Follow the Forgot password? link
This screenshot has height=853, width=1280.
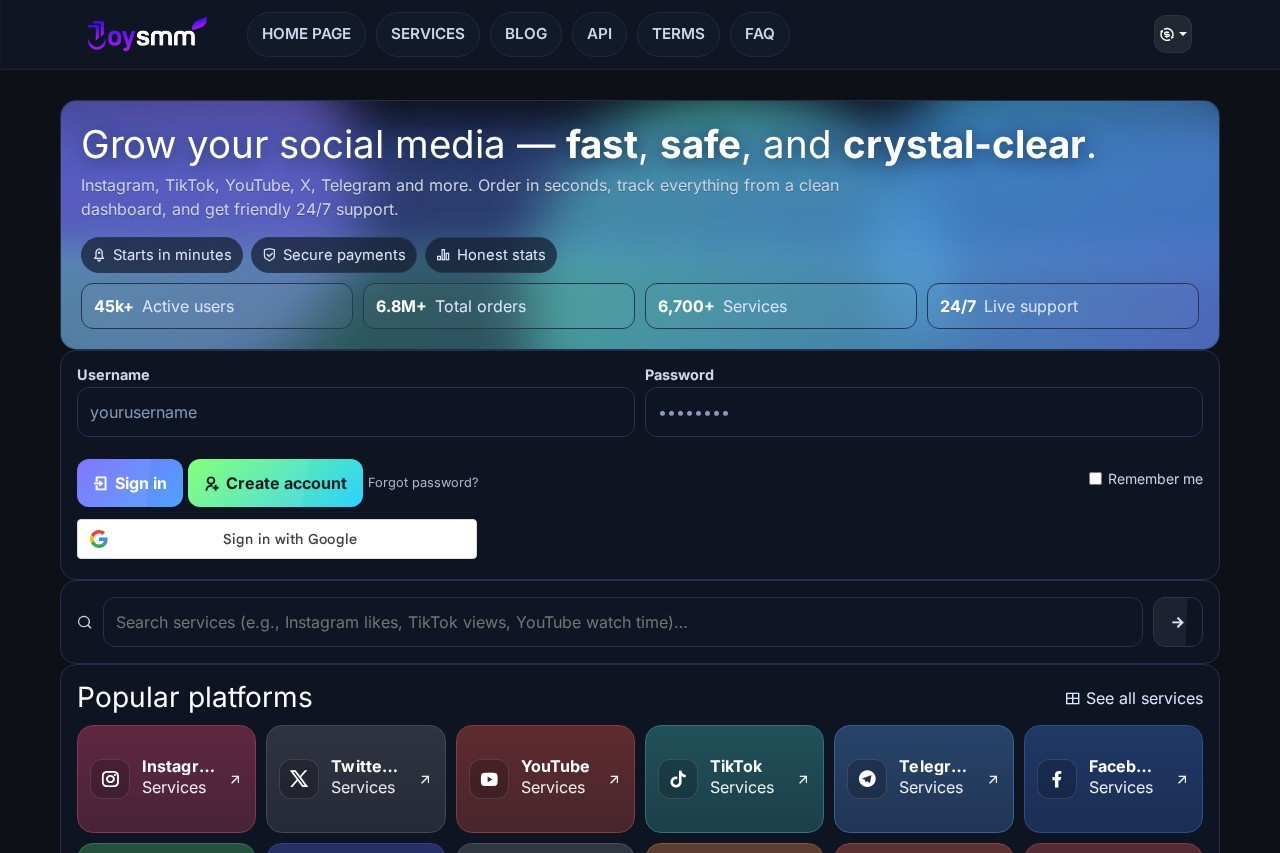click(x=423, y=483)
